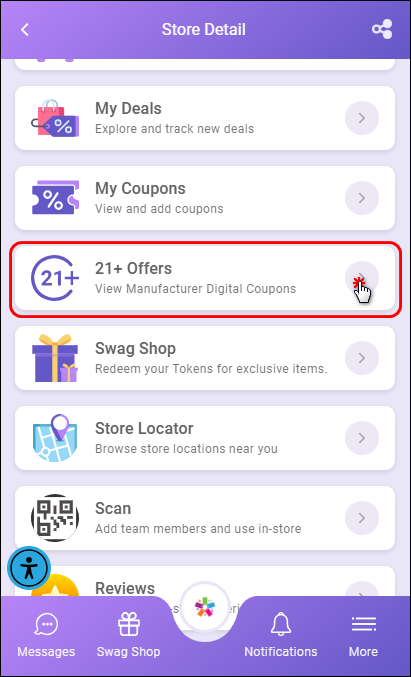
Task: Open 21+ Offers via its chevron
Action: [362, 278]
